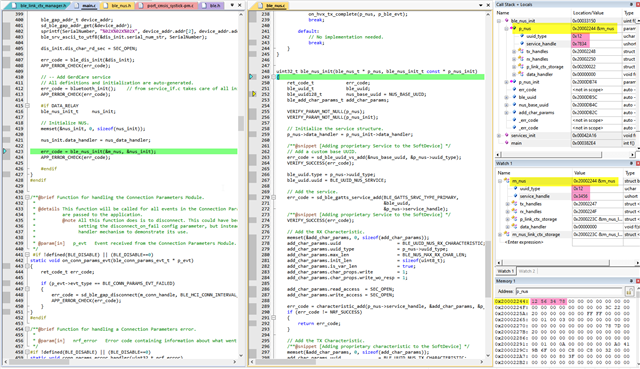Close the ble_nus.c tab with X icon
Image resolution: width=640 pixels, height=369 pixels.
coord(488,5)
